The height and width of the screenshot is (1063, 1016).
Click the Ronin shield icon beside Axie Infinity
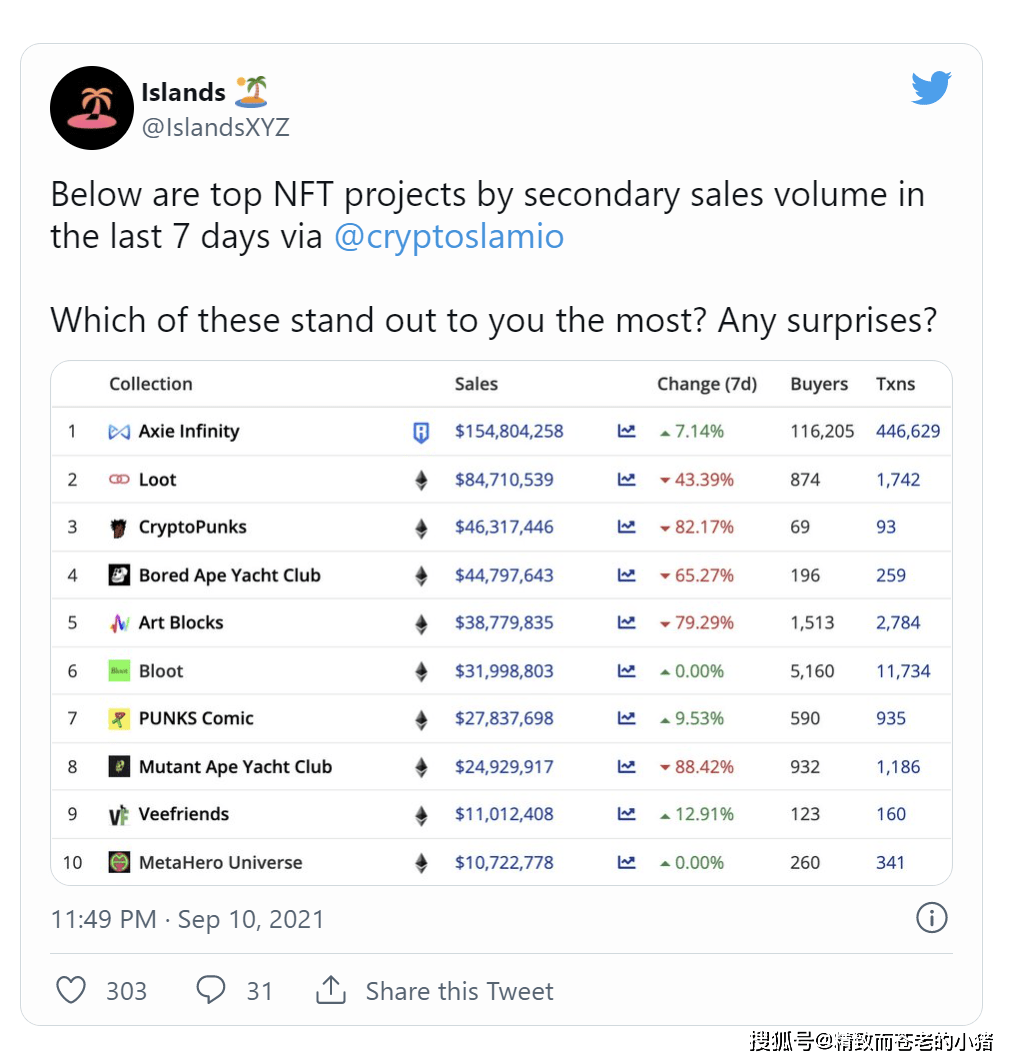(x=421, y=432)
